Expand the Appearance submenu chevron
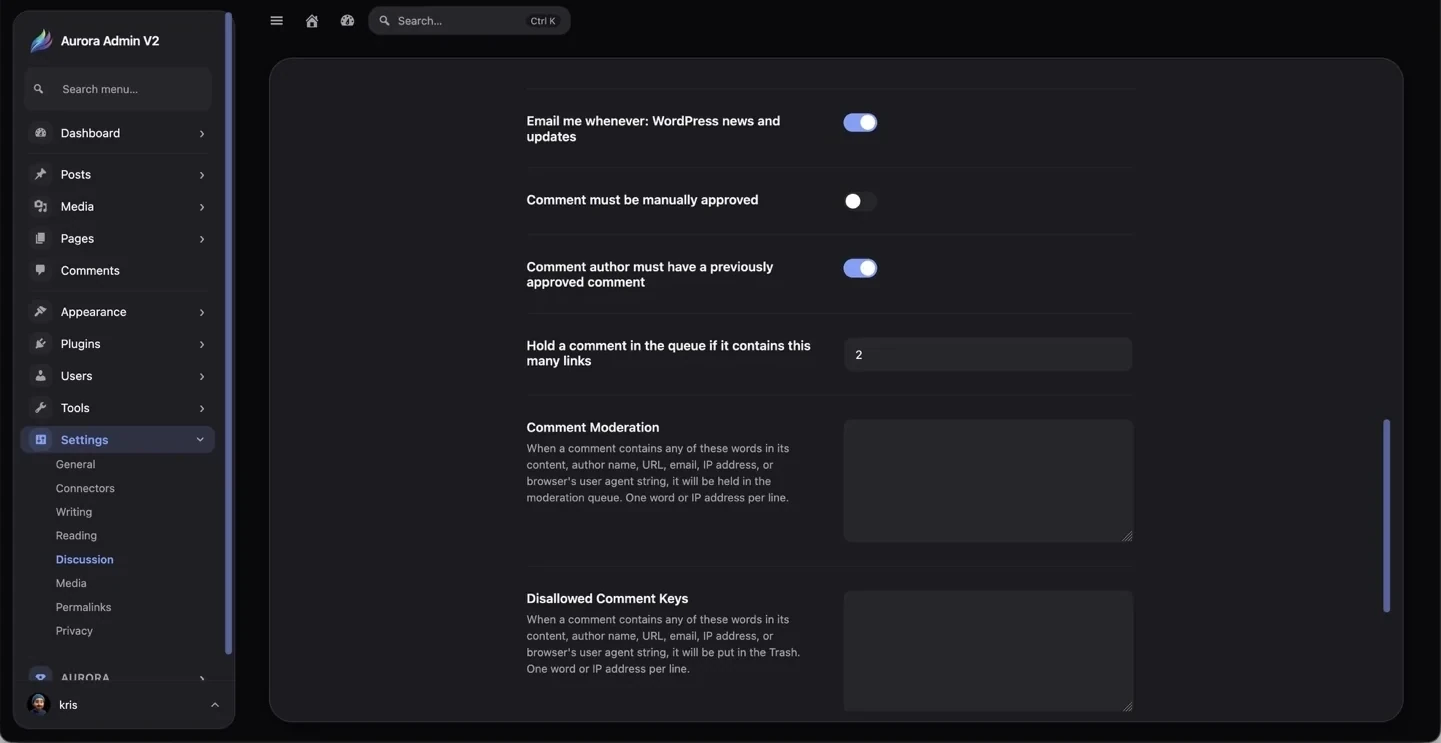The height and width of the screenshot is (743, 1441). (202, 312)
